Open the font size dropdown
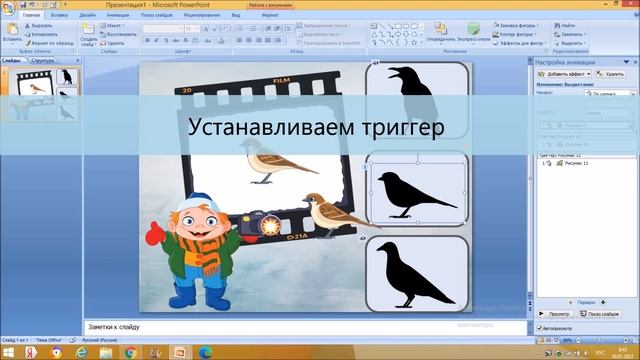Viewport: 640px width, 360px height. [x=197, y=29]
